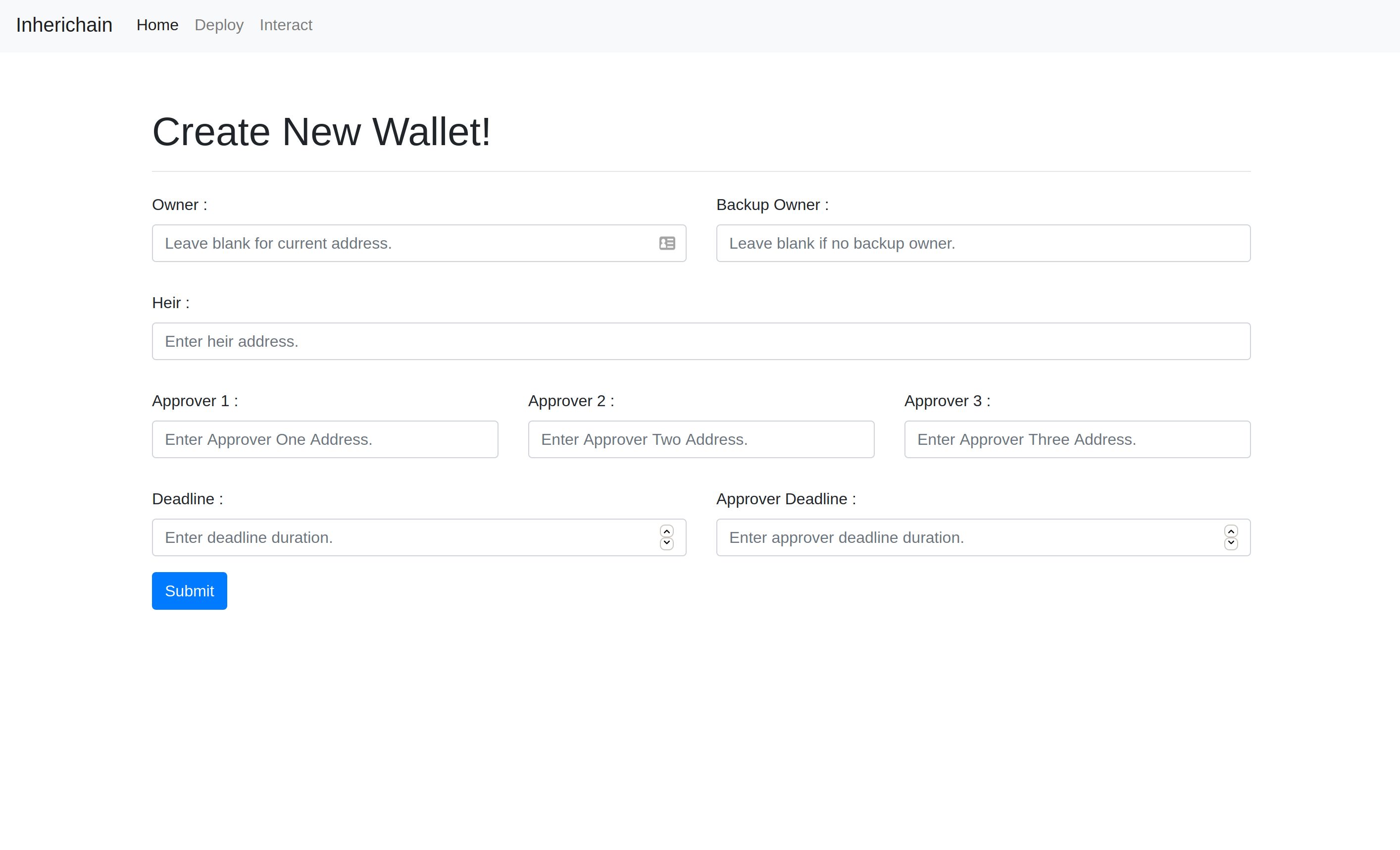Select the Approver Two Address field
This screenshot has width=1400, height=850.
701,439
